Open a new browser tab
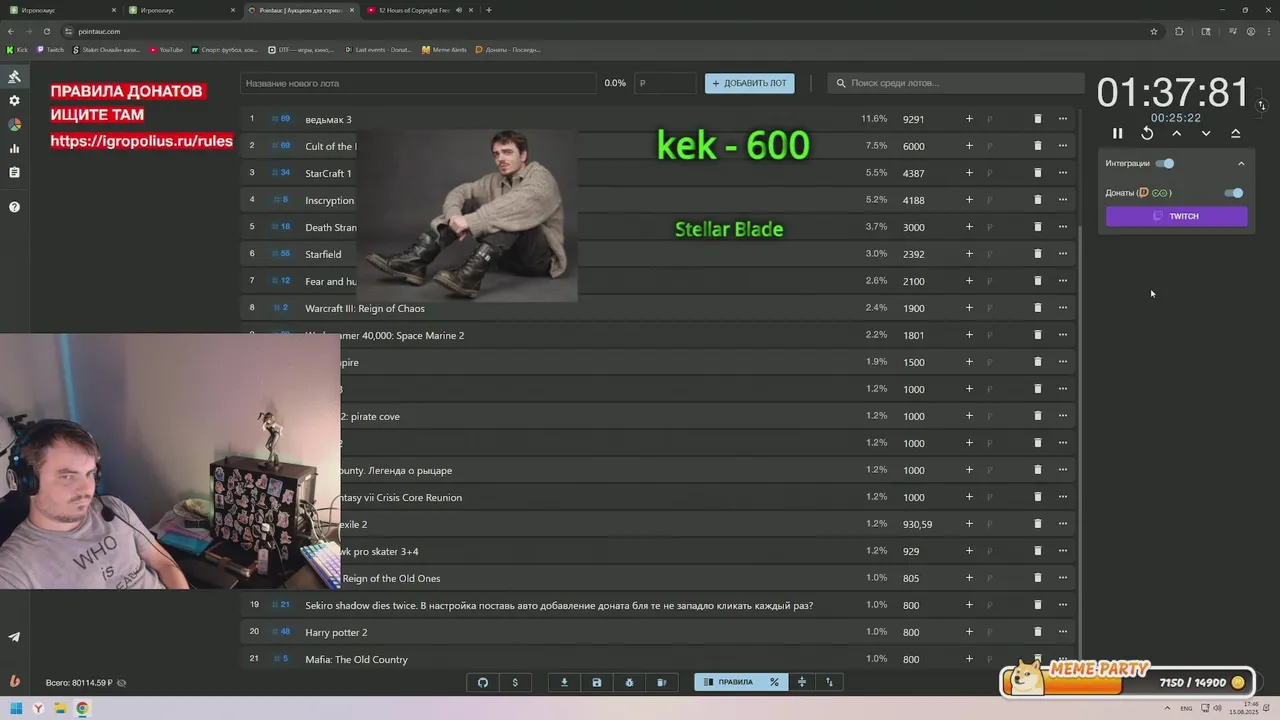 pos(489,10)
